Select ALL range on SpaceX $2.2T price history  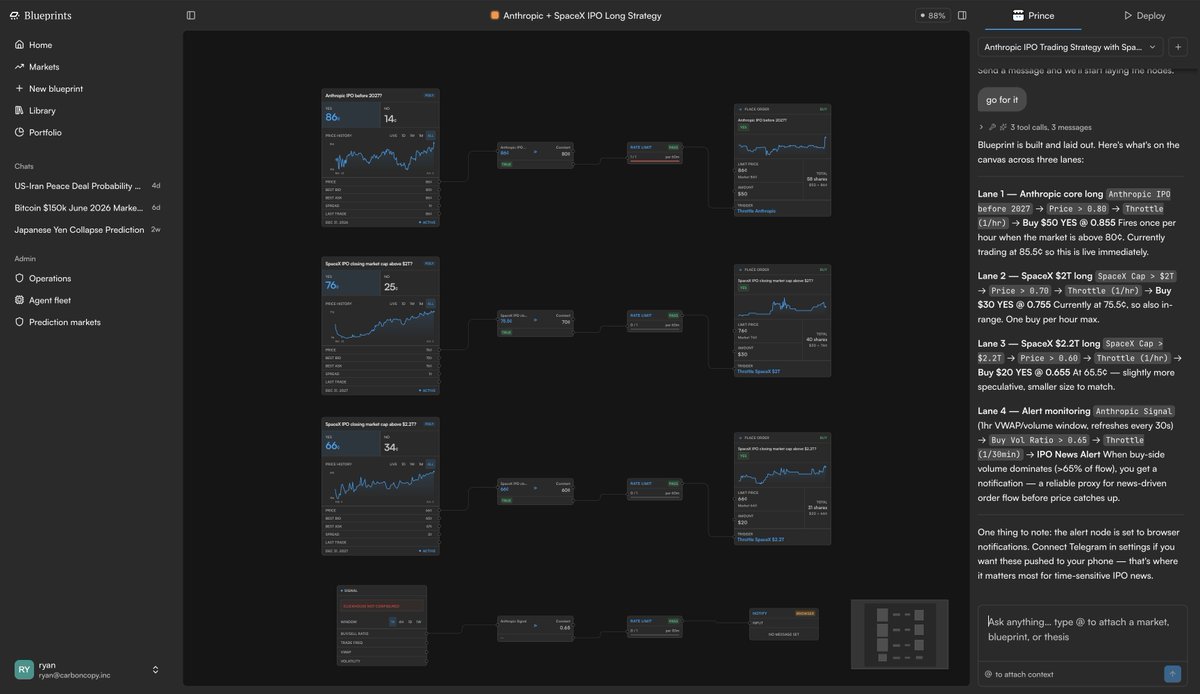point(430,464)
